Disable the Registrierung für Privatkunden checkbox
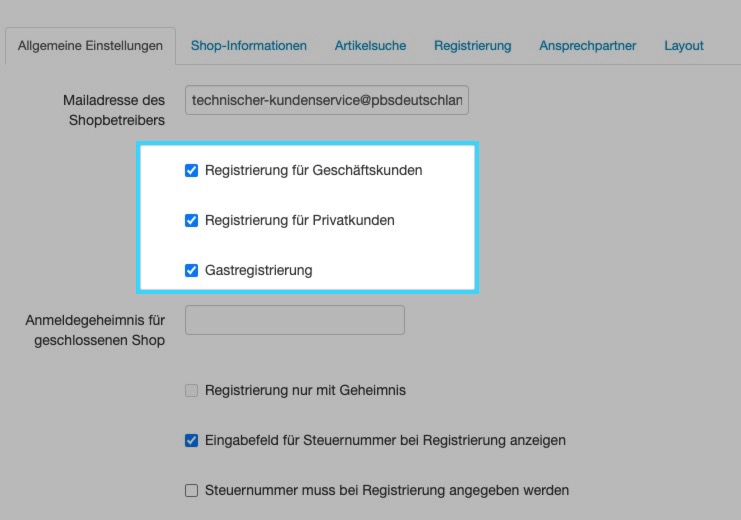Image resolution: width=741 pixels, height=520 pixels. 192,221
